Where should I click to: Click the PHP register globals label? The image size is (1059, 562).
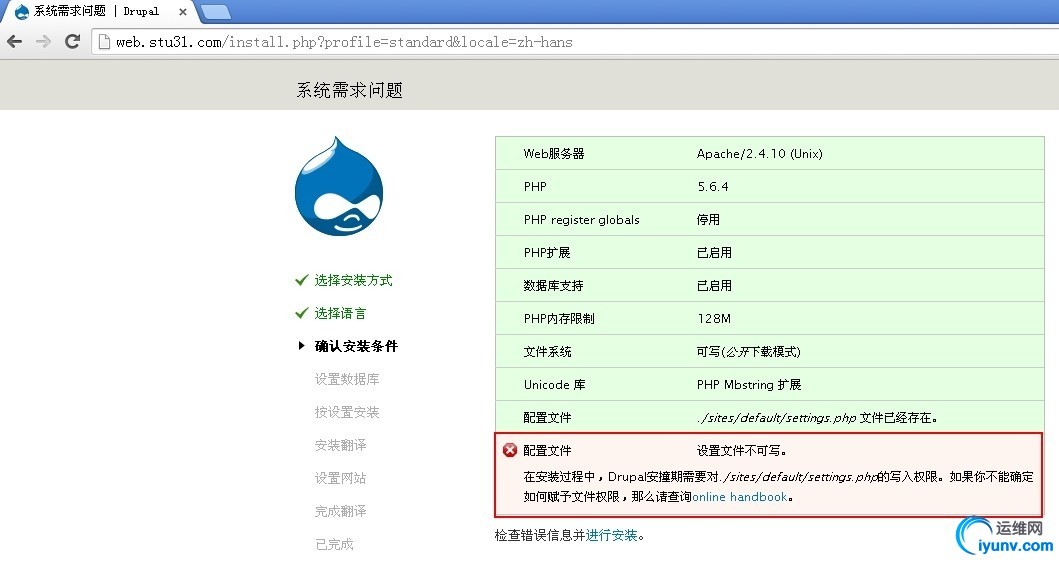[x=582, y=220]
